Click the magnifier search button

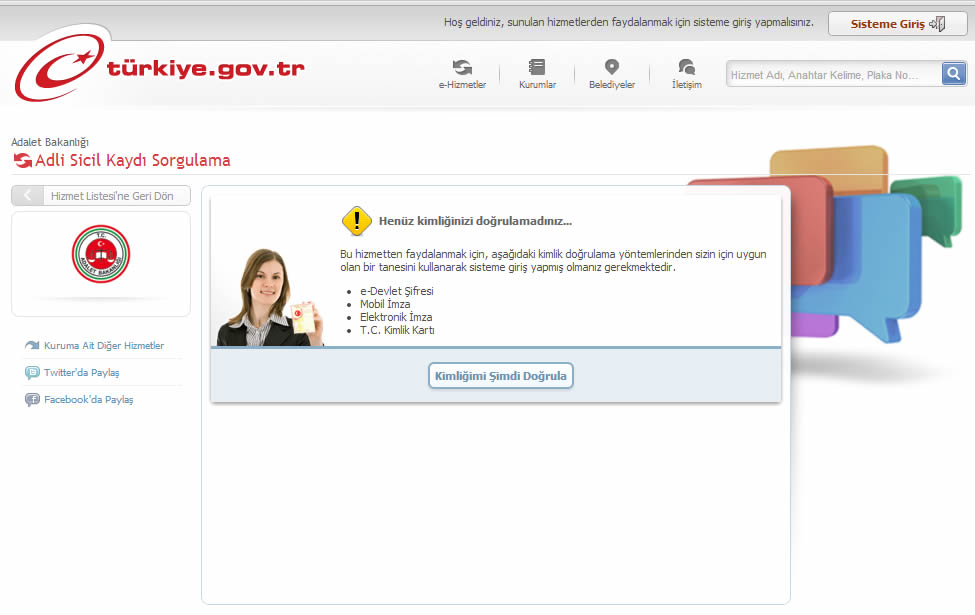pos(954,74)
